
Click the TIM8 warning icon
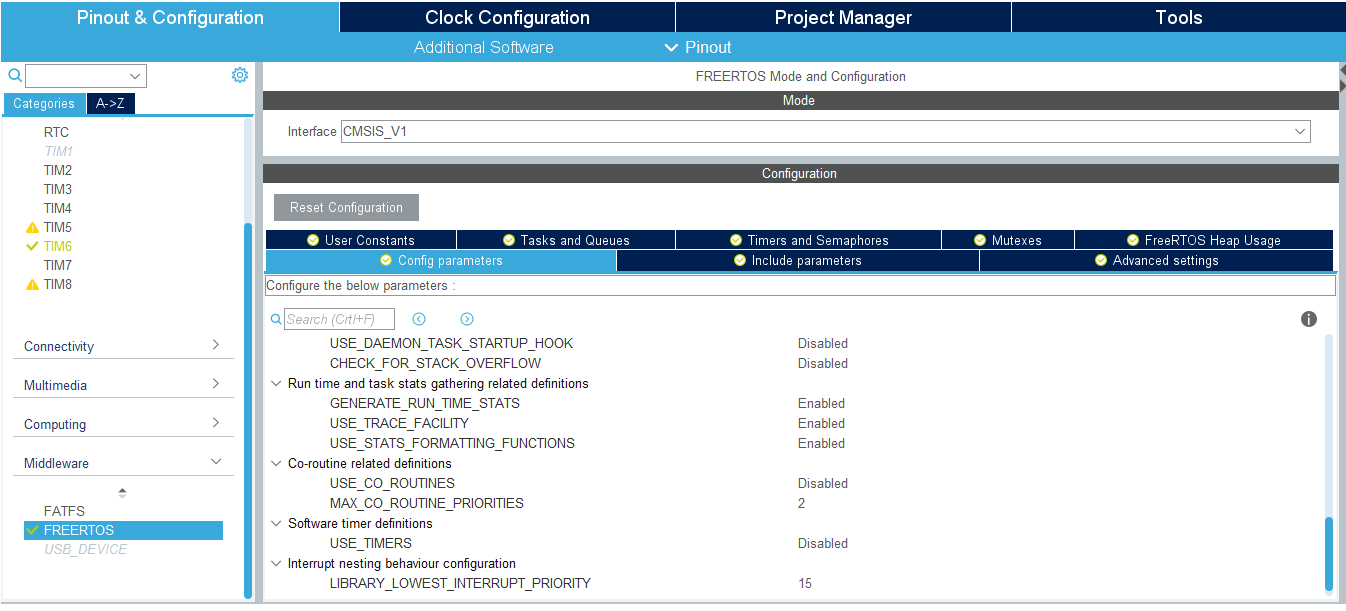click(x=33, y=285)
